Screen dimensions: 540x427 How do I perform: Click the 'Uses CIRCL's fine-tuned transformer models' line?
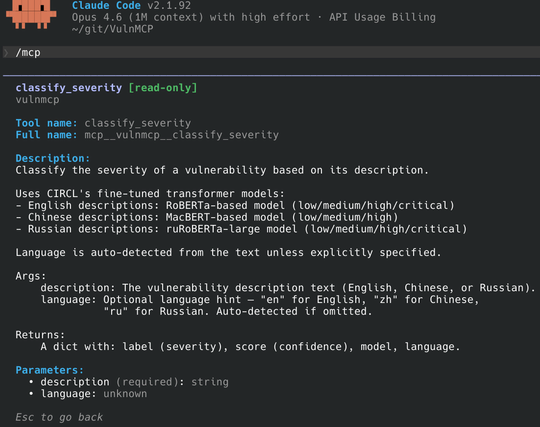point(150,194)
